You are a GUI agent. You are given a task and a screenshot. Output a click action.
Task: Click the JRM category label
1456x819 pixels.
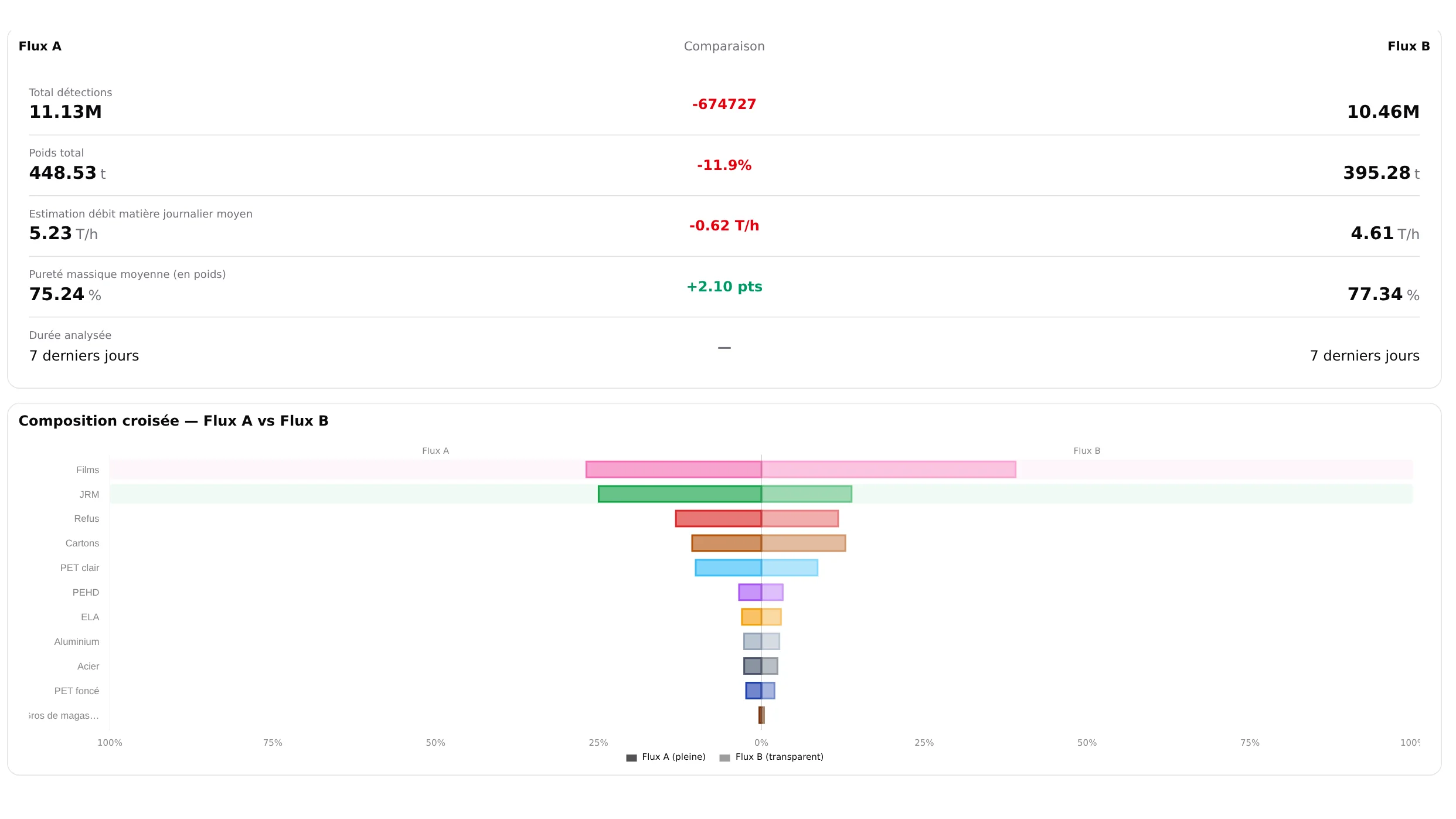point(89,495)
